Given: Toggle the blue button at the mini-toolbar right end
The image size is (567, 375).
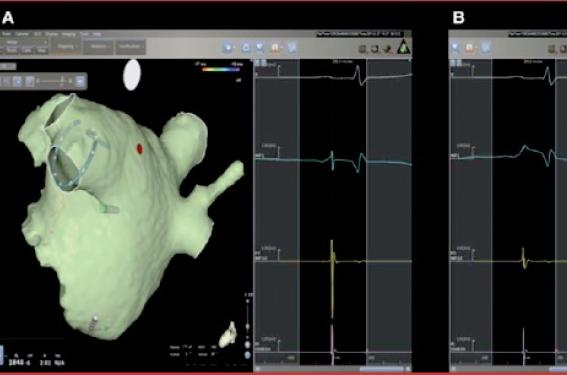Looking at the screenshot, I should tap(80, 81).
